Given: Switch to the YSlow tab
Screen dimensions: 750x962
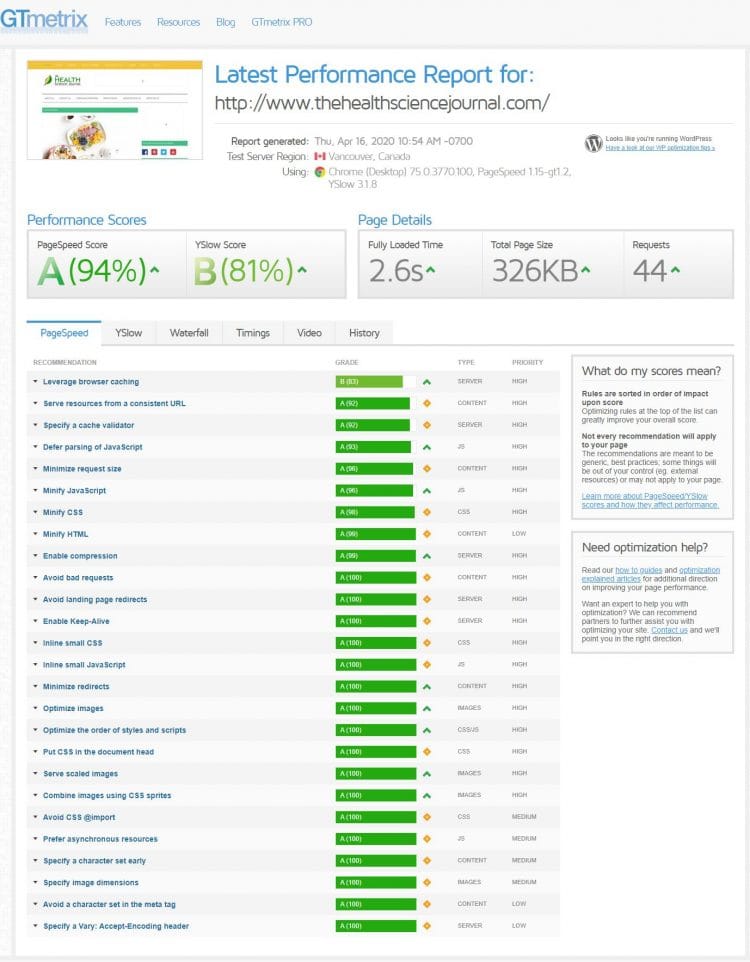Looking at the screenshot, I should click(128, 333).
